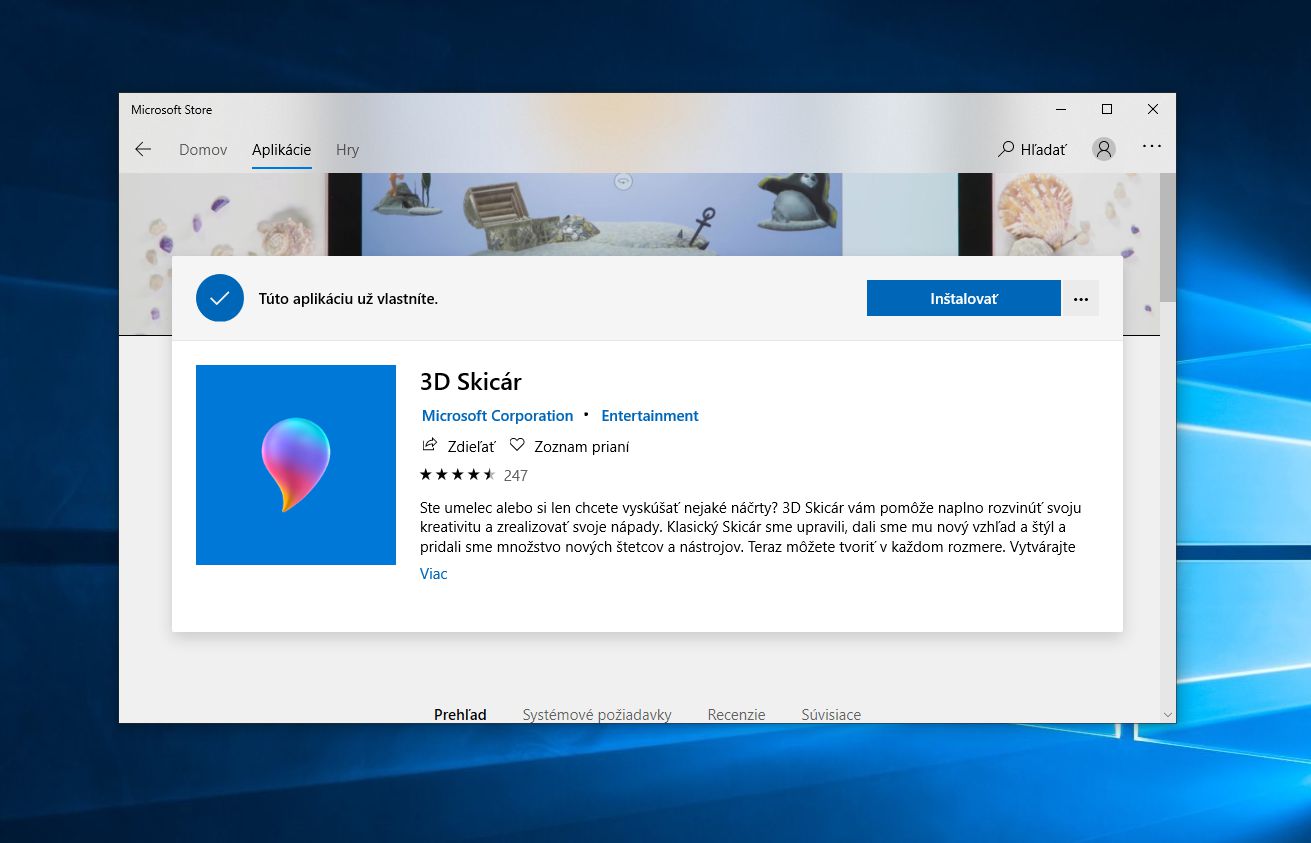Open more options beside Inštalovať button

(1081, 298)
